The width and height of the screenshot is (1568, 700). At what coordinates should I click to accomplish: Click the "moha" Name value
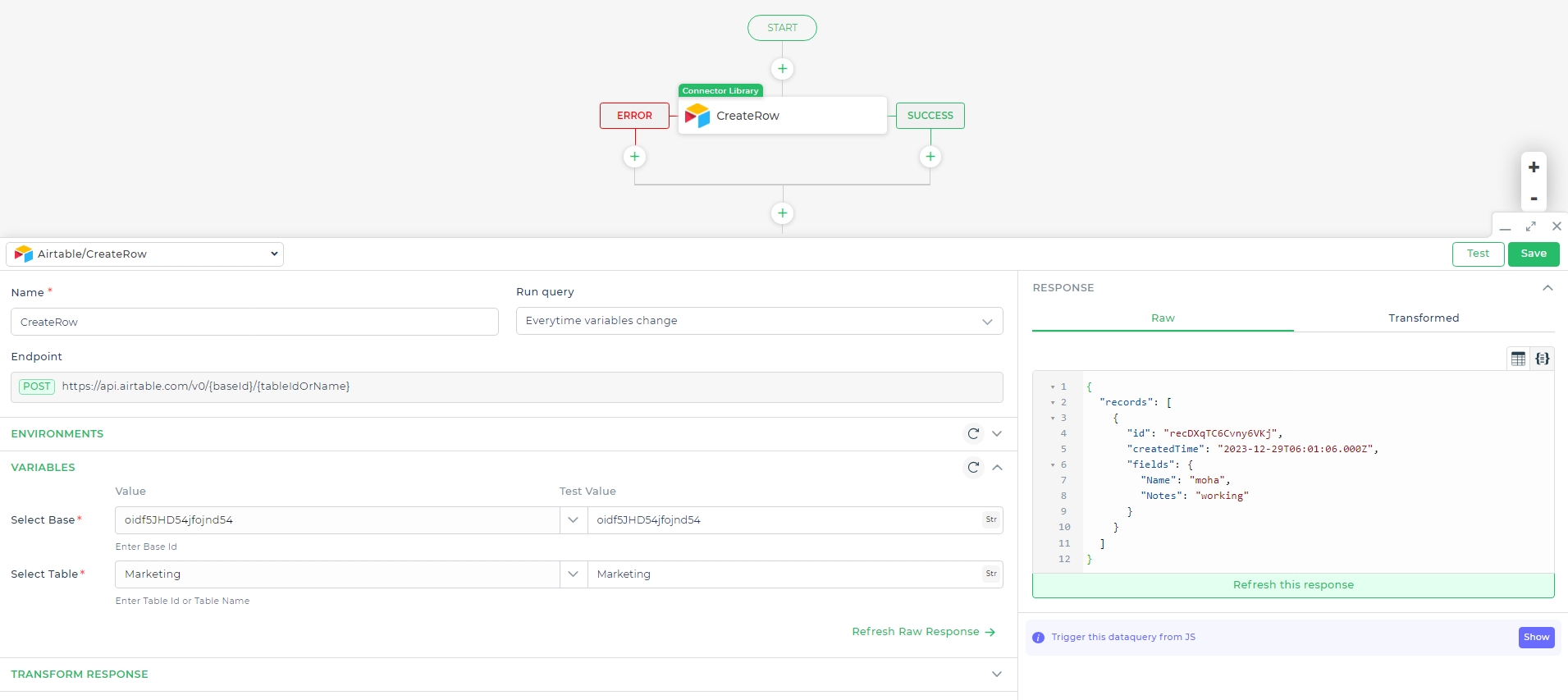1207,481
